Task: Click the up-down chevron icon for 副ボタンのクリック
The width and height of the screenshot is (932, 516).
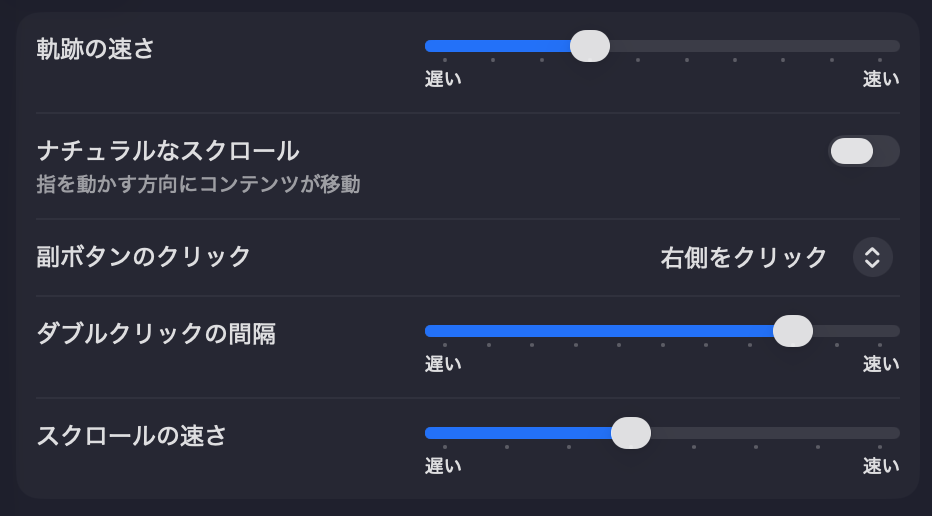Action: pyautogui.click(x=872, y=257)
